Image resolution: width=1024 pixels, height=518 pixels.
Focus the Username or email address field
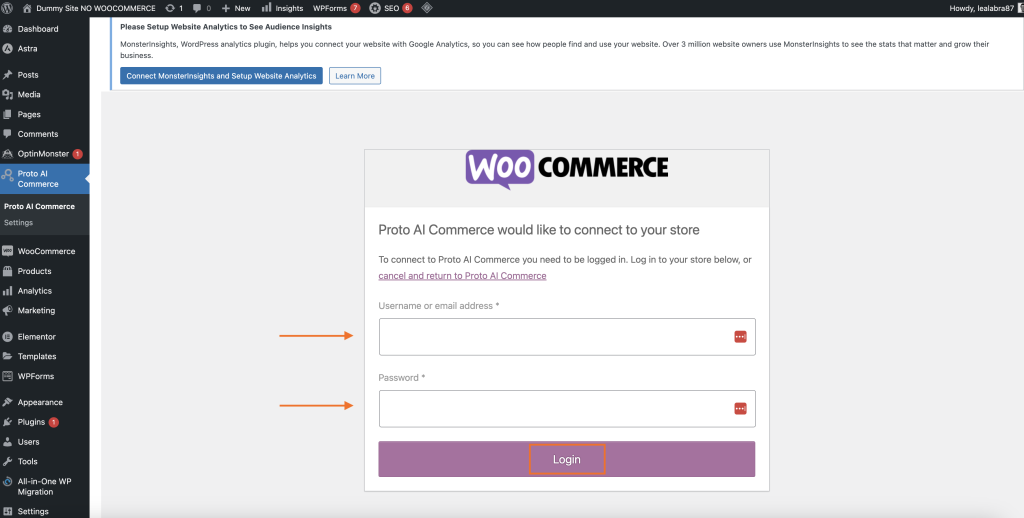coord(567,337)
